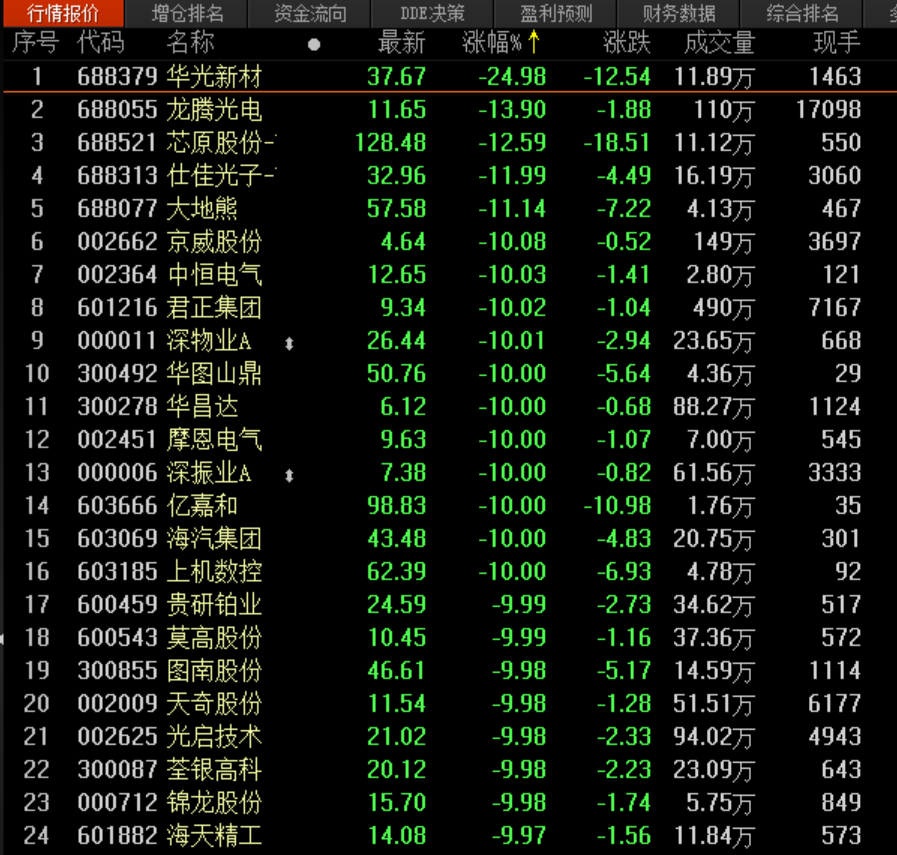Select stock 深振业A
Screen dimensions: 897x855
(x=209, y=473)
